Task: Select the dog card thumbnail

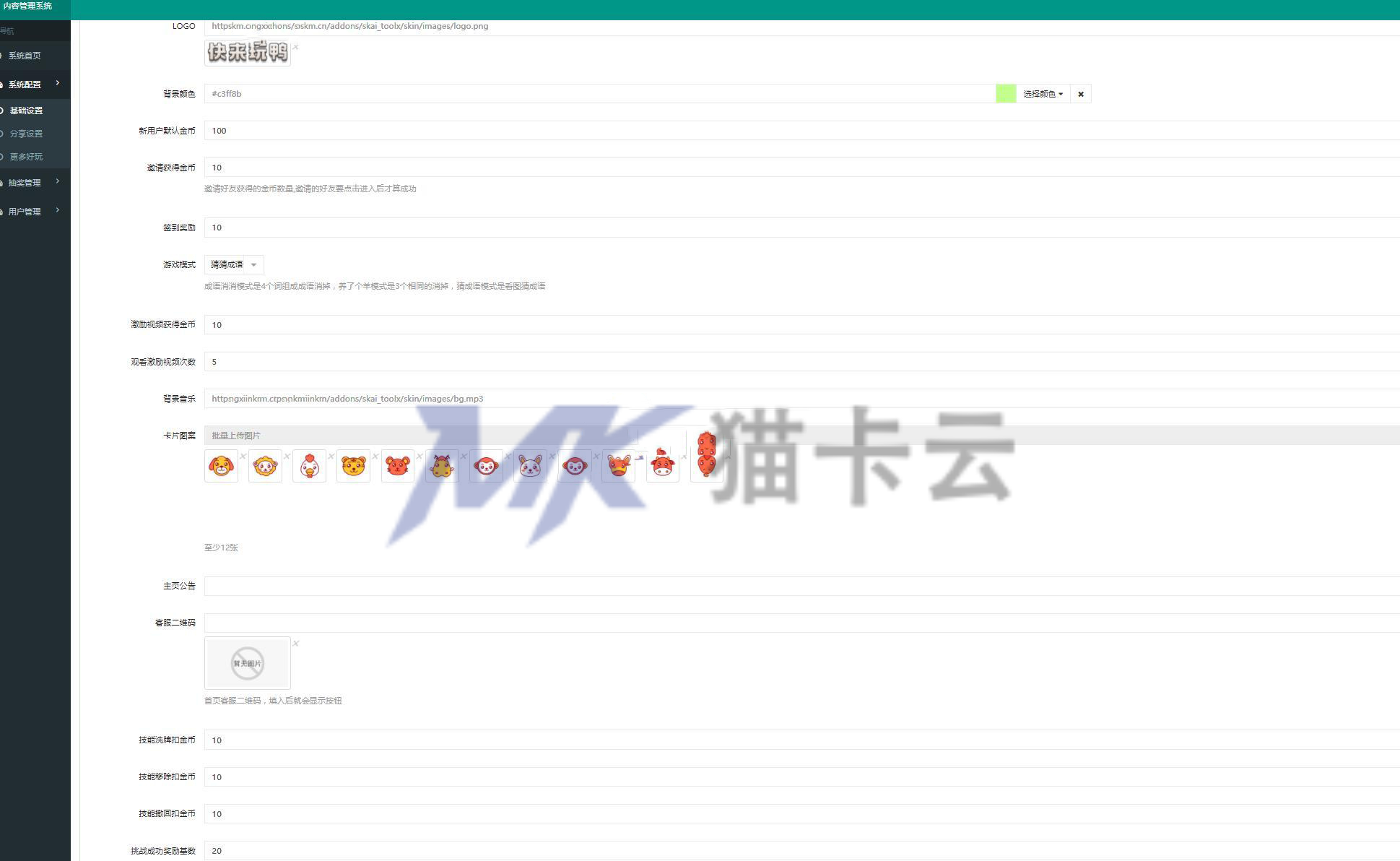Action: (x=221, y=466)
